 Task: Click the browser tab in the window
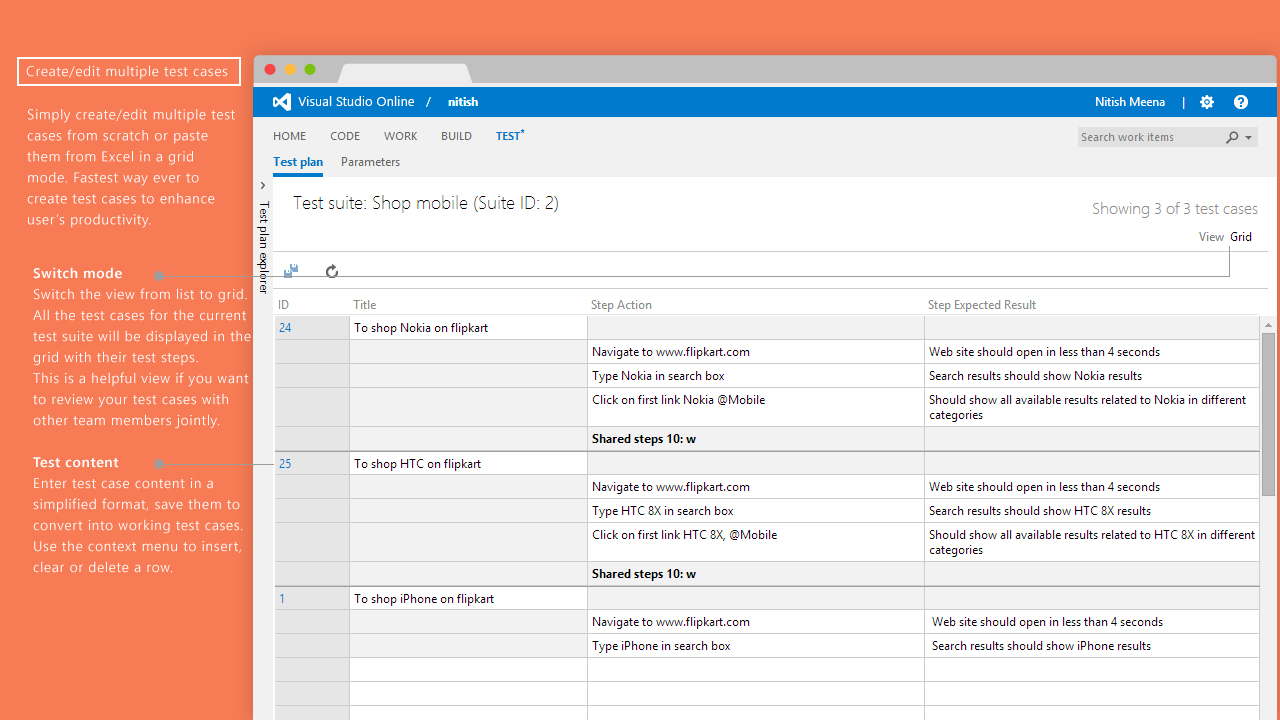[405, 73]
